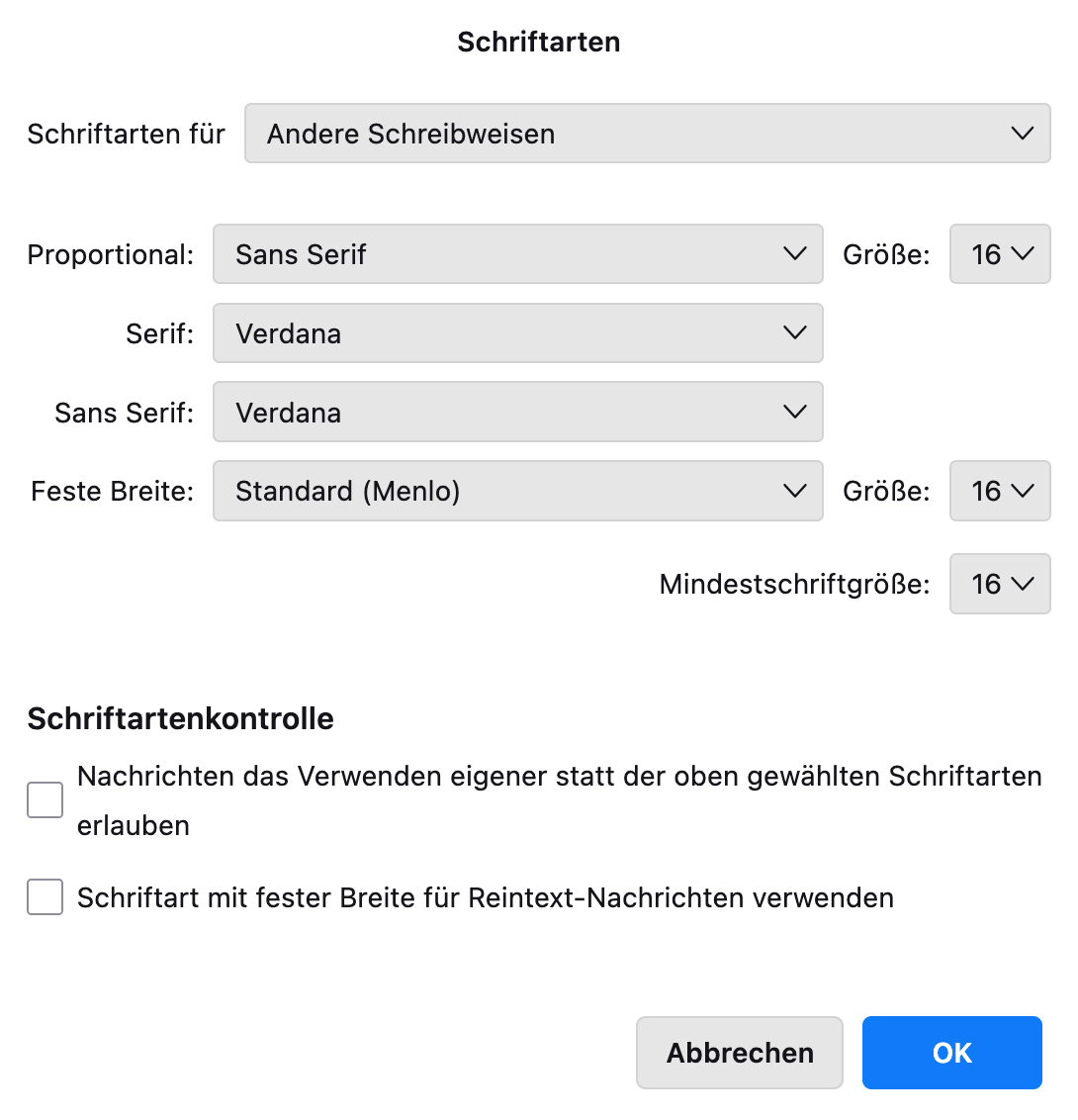Click the 'Mindestschriftgröße:' label
This screenshot has width=1078, height=1120.
tap(794, 584)
